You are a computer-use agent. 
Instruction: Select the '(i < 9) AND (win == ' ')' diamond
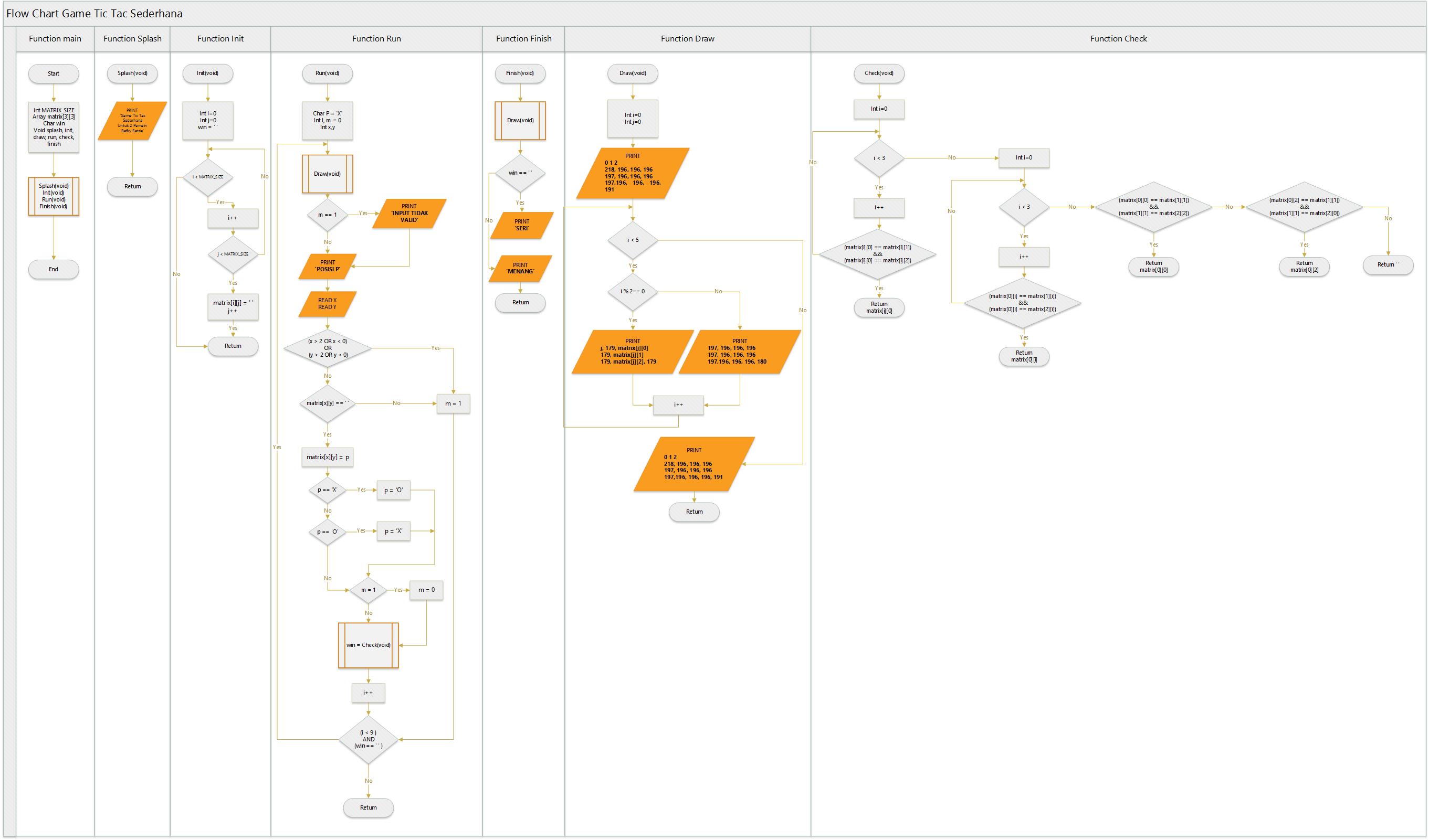pyautogui.click(x=368, y=739)
